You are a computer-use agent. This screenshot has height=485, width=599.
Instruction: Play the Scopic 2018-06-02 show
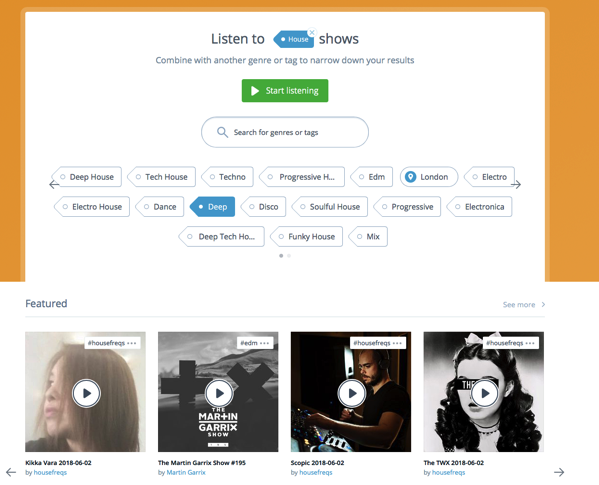(352, 393)
